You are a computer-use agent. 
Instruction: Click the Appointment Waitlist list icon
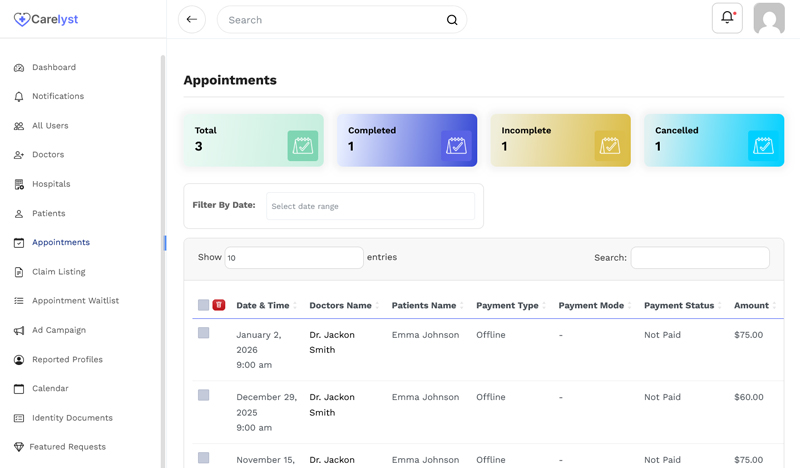pyautogui.click(x=19, y=301)
